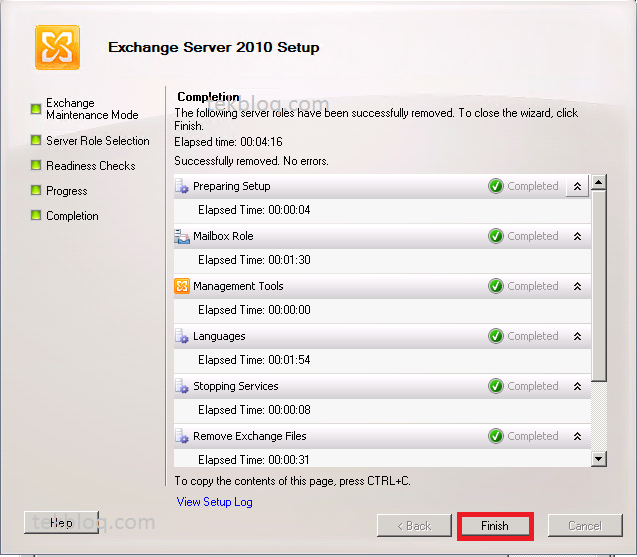Click green square beside Progress step
637x557 pixels.
[36, 190]
